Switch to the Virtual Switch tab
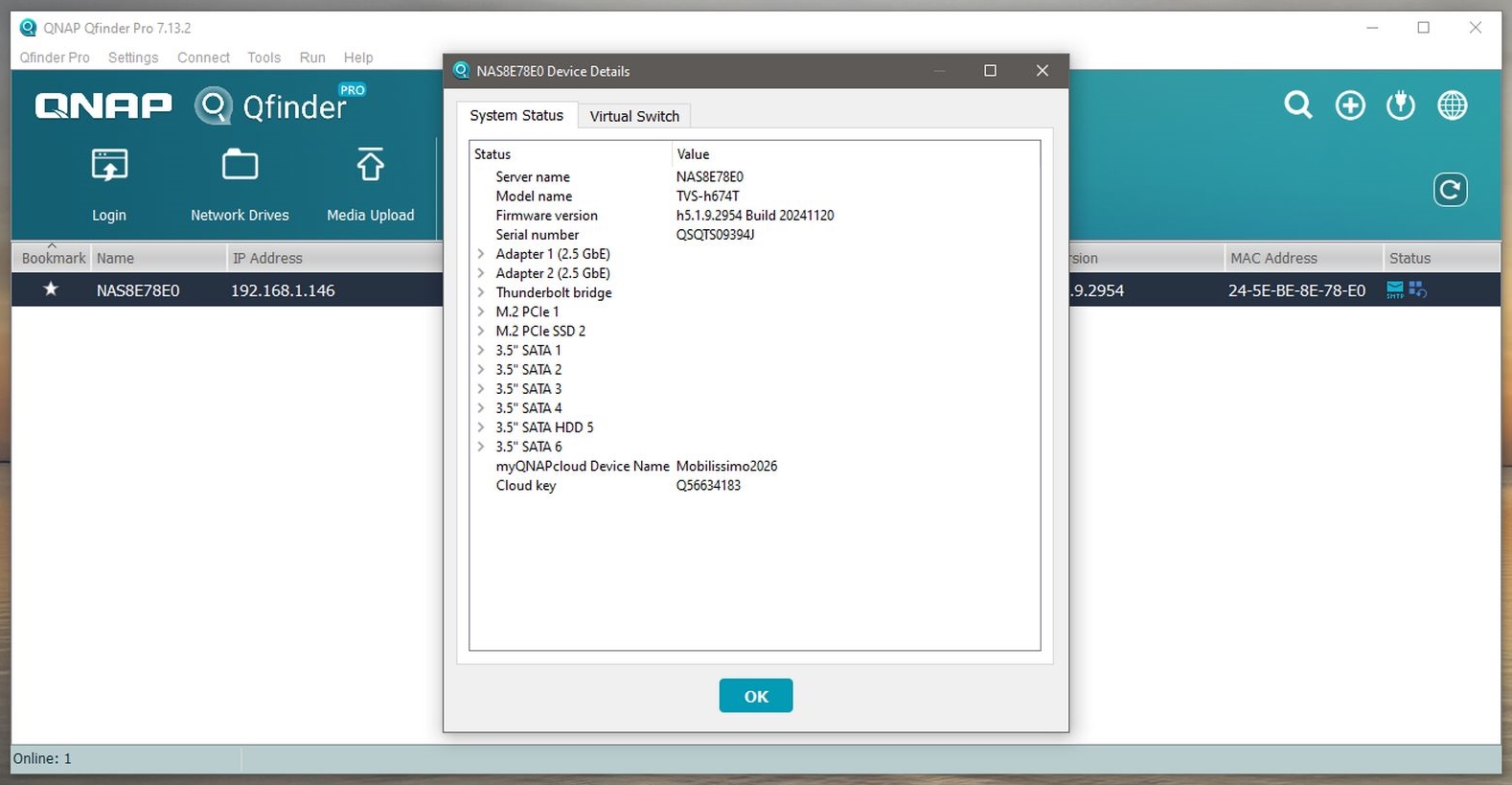 tap(633, 116)
